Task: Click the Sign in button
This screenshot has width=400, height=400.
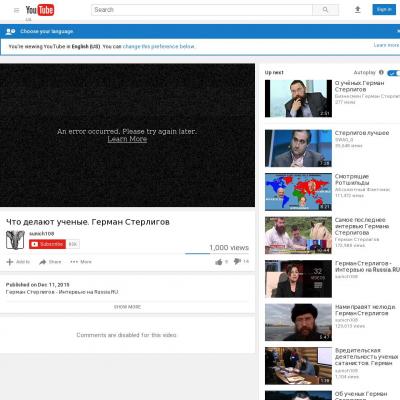Action: [384, 10]
